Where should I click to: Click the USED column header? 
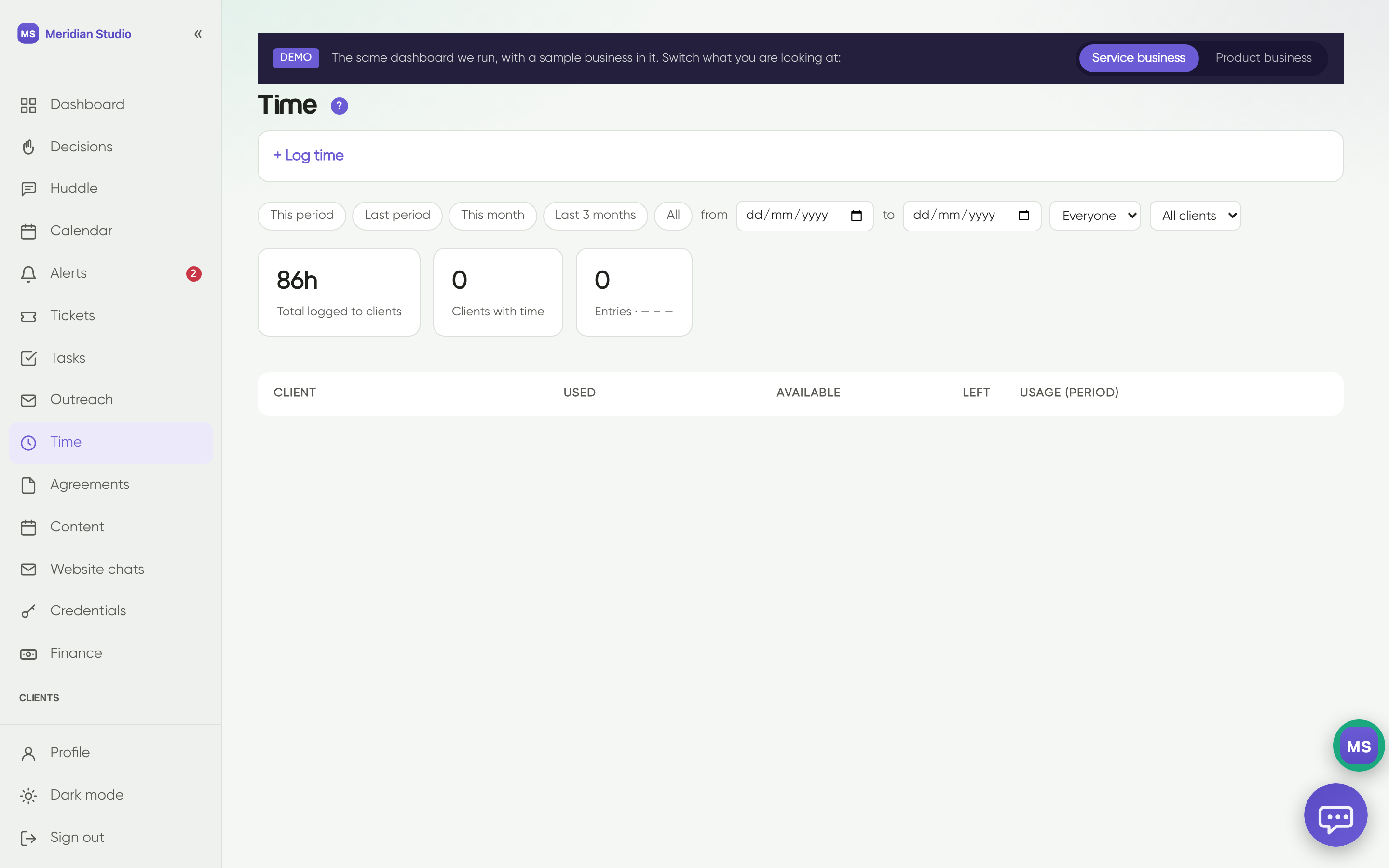(579, 393)
